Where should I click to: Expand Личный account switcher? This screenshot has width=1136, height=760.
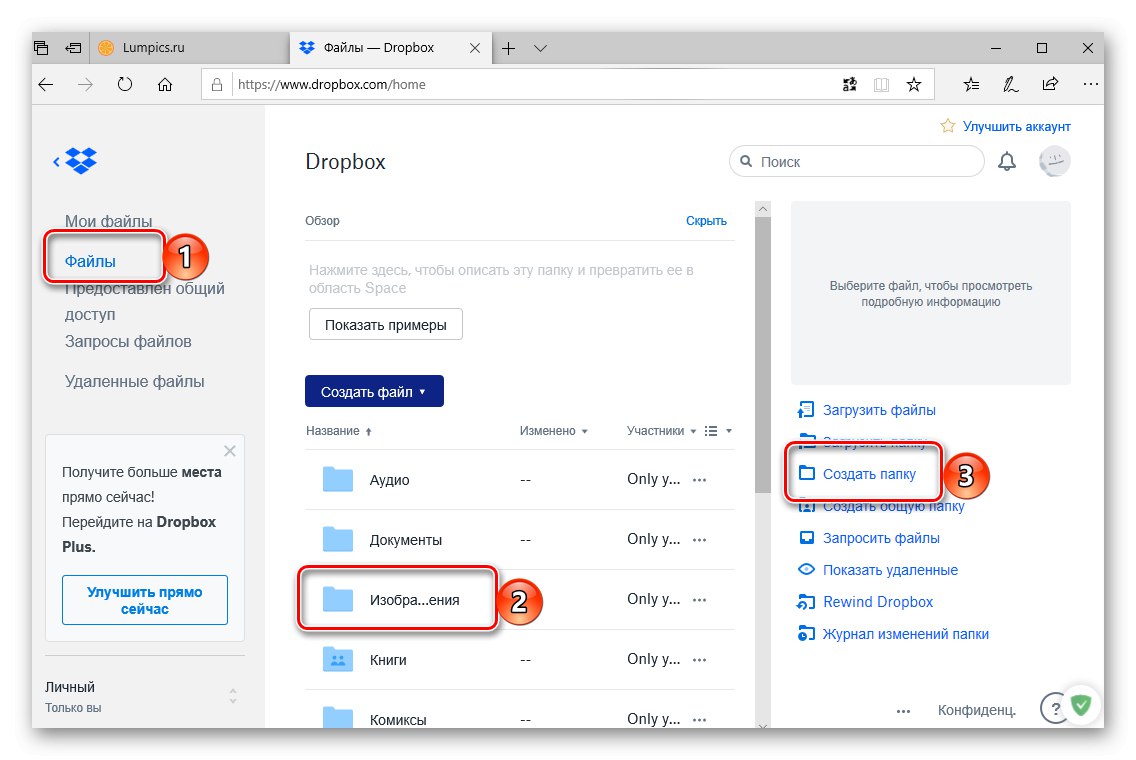coord(233,696)
